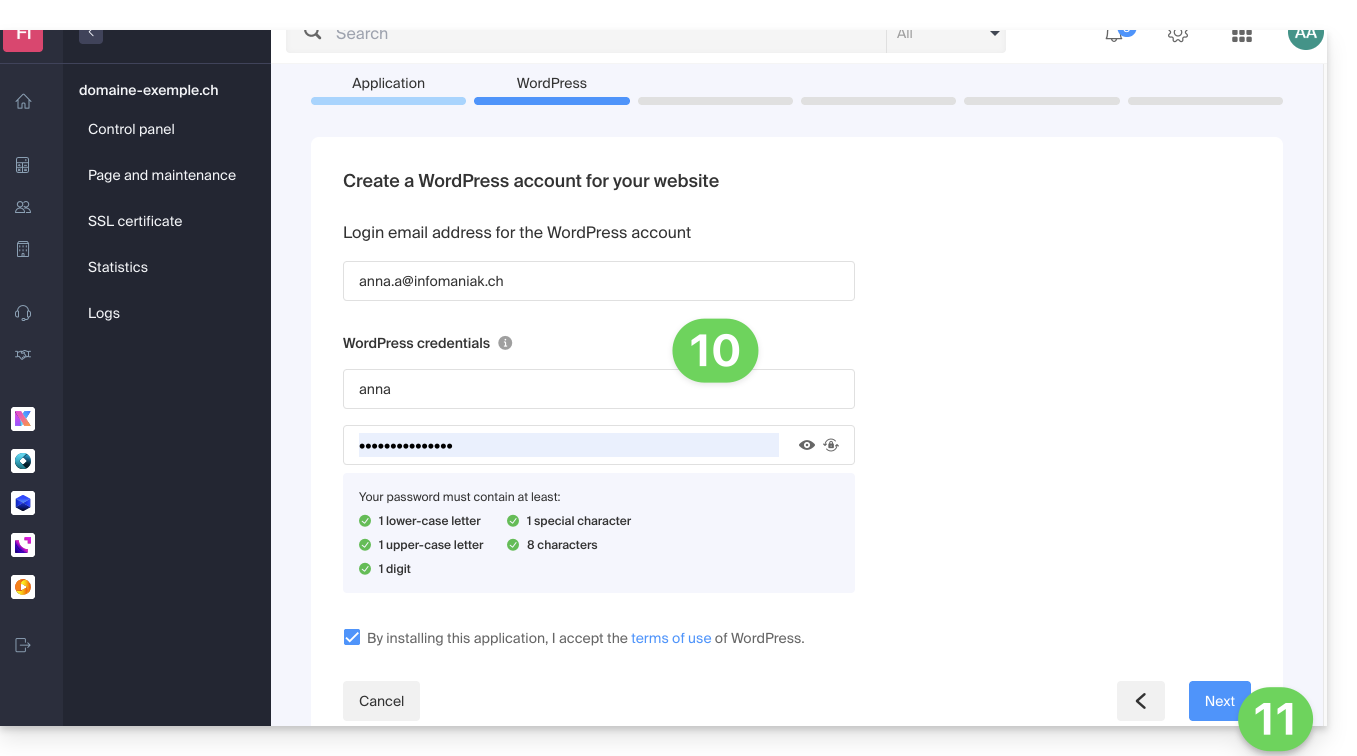Click the logout icon at sidebar bottom

23,645
